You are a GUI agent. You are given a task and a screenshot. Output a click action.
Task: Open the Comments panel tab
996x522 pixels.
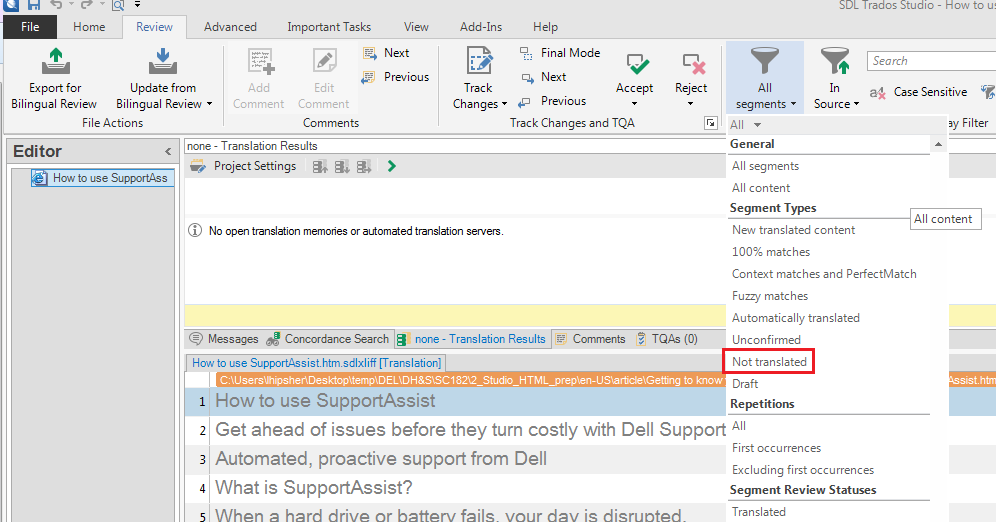click(x=591, y=339)
